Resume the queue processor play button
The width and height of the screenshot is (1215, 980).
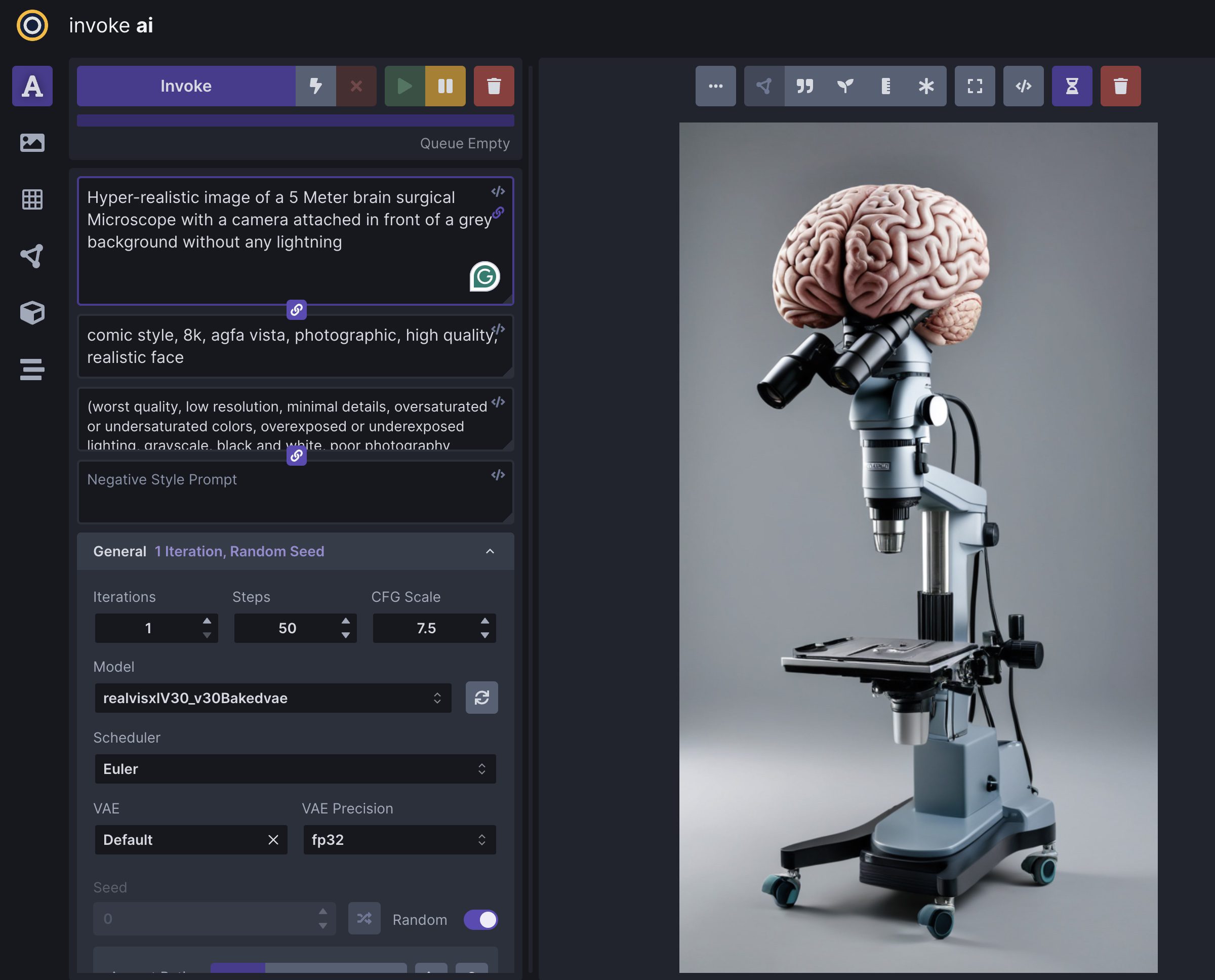(405, 86)
